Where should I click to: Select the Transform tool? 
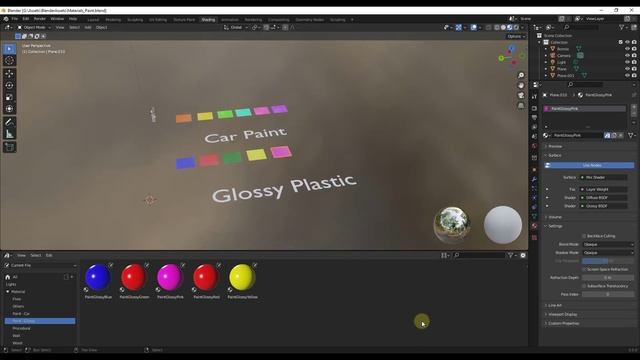pos(9,109)
